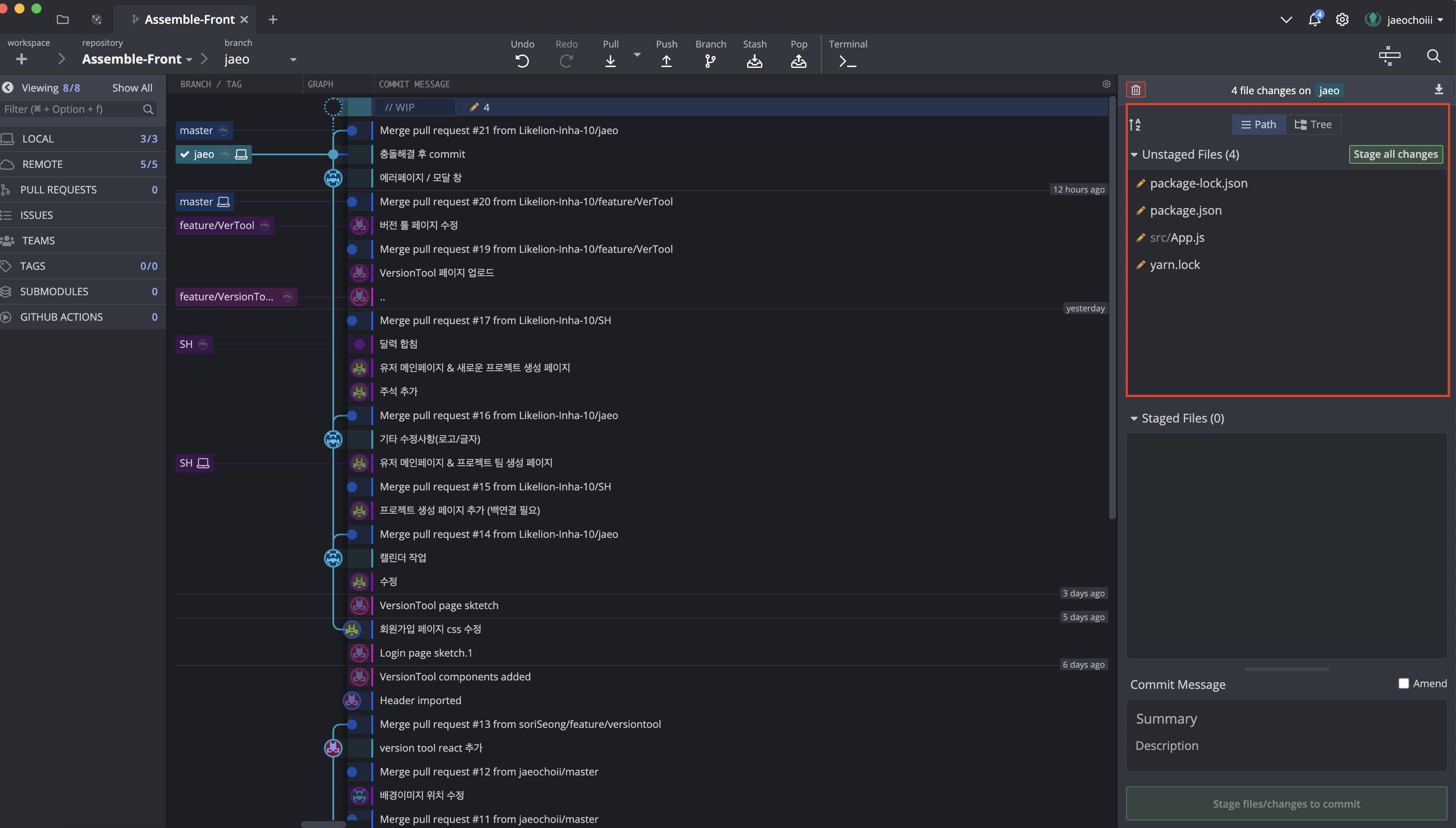Screen dimensions: 1456x828
Task: Sort unstaged files alphabetically icon
Action: pos(1135,125)
